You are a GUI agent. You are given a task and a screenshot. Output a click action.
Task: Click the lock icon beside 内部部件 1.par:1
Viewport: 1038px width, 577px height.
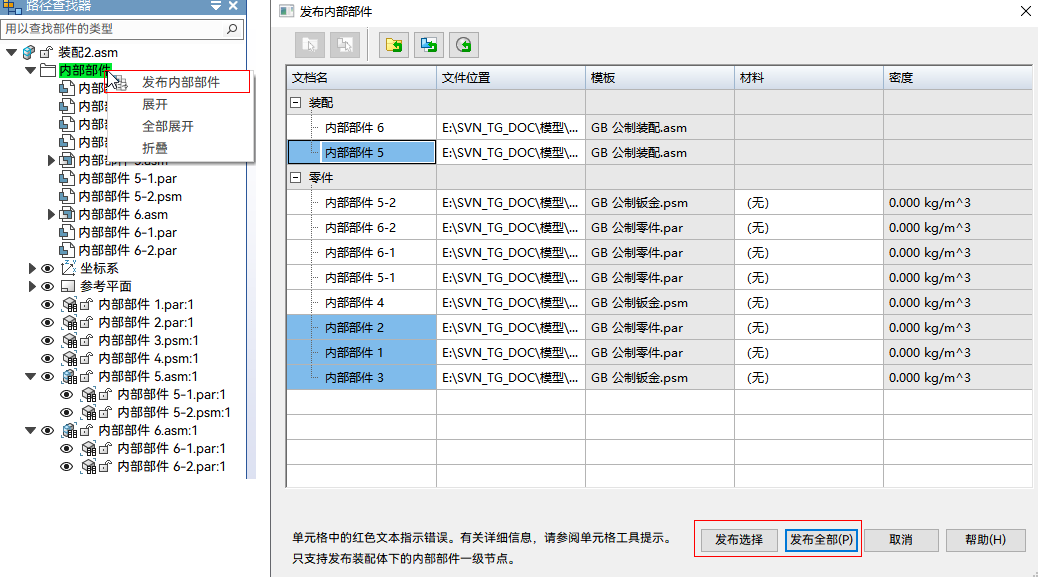[86, 304]
